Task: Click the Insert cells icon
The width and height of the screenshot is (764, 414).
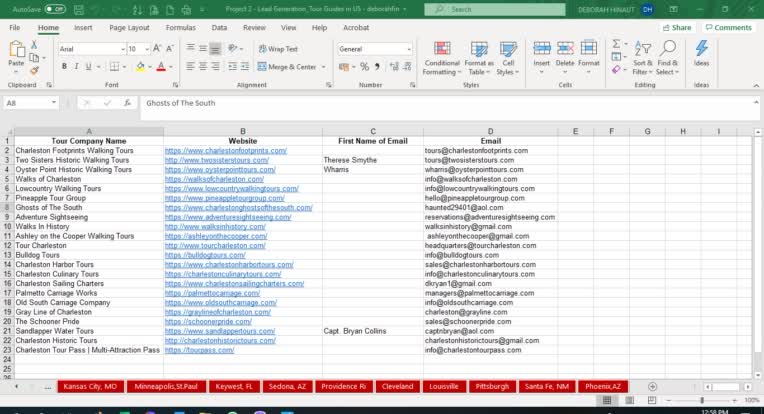Action: pyautogui.click(x=541, y=48)
